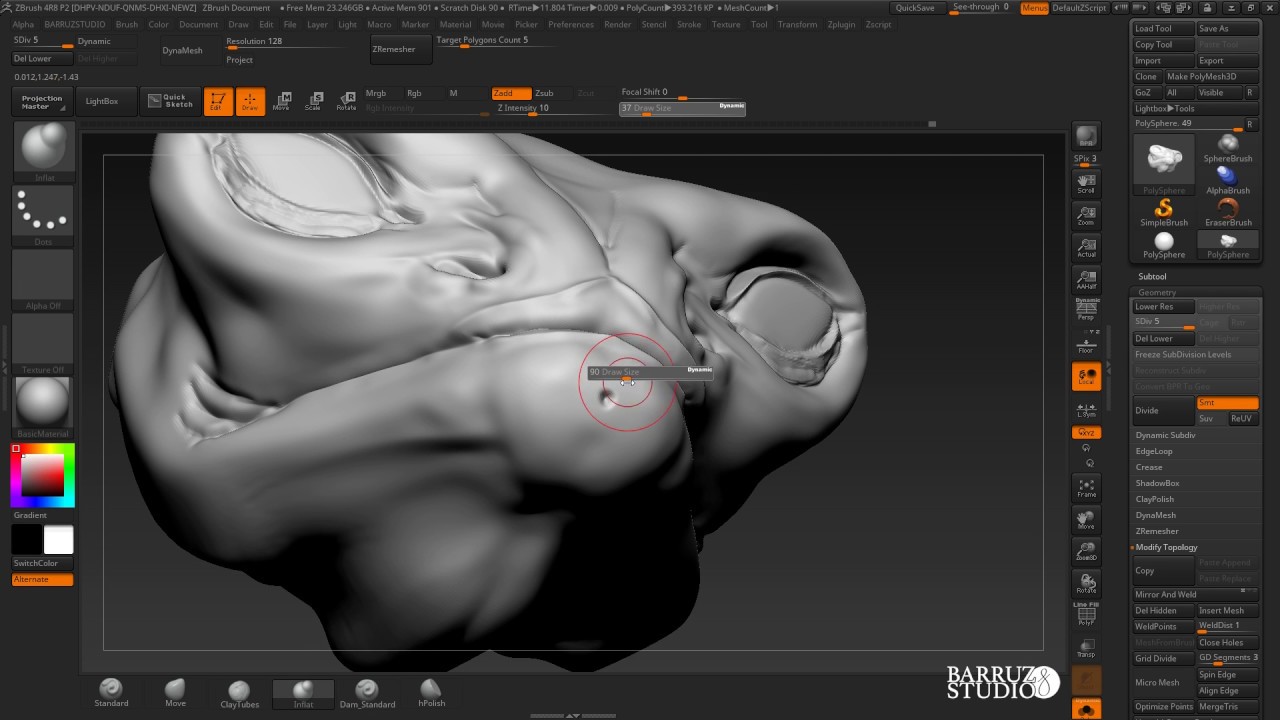Viewport: 1280px width, 720px height.
Task: Expand the ShadowBox section
Action: point(1157,483)
